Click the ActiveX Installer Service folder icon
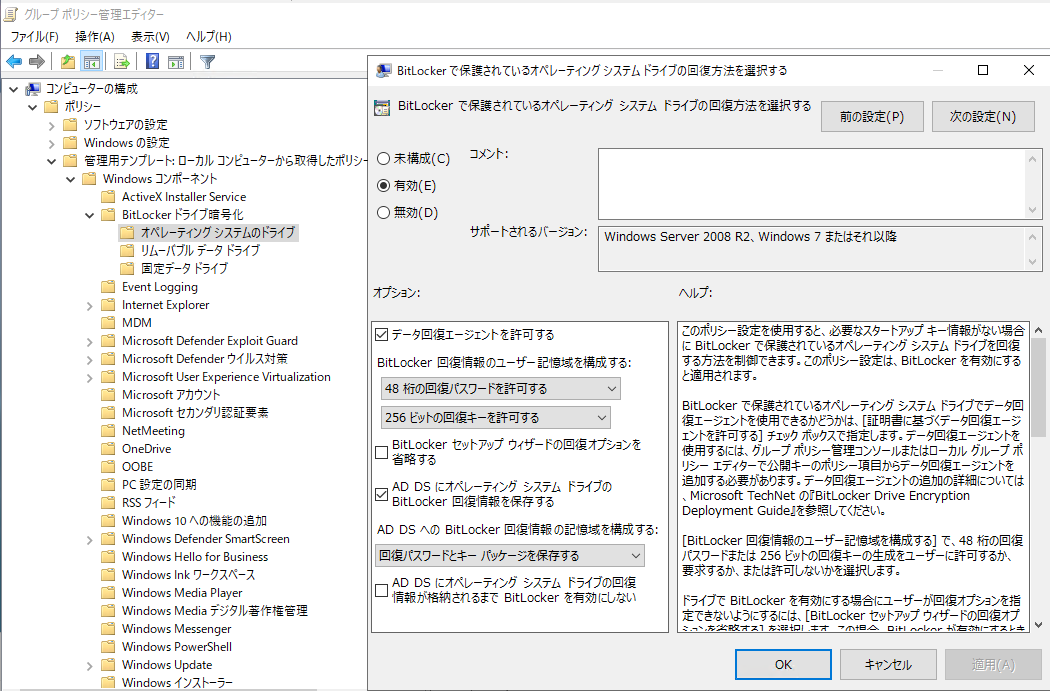1050x691 pixels. point(108,197)
